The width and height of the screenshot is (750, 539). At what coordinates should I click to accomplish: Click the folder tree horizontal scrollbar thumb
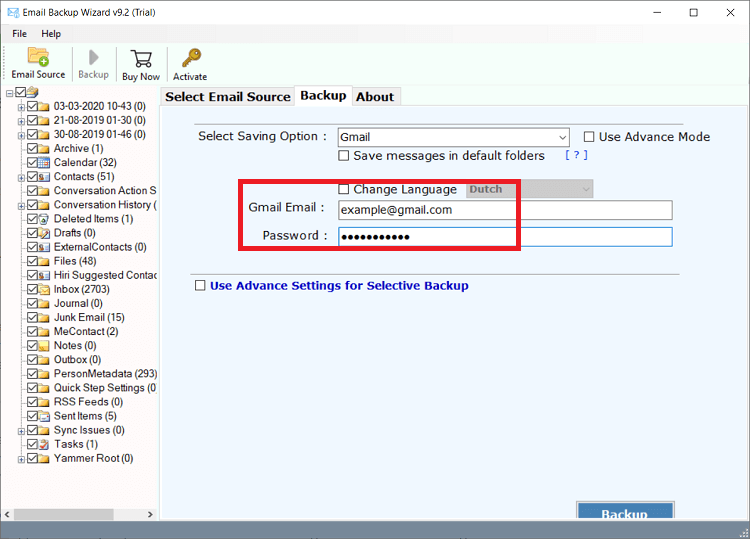64,514
